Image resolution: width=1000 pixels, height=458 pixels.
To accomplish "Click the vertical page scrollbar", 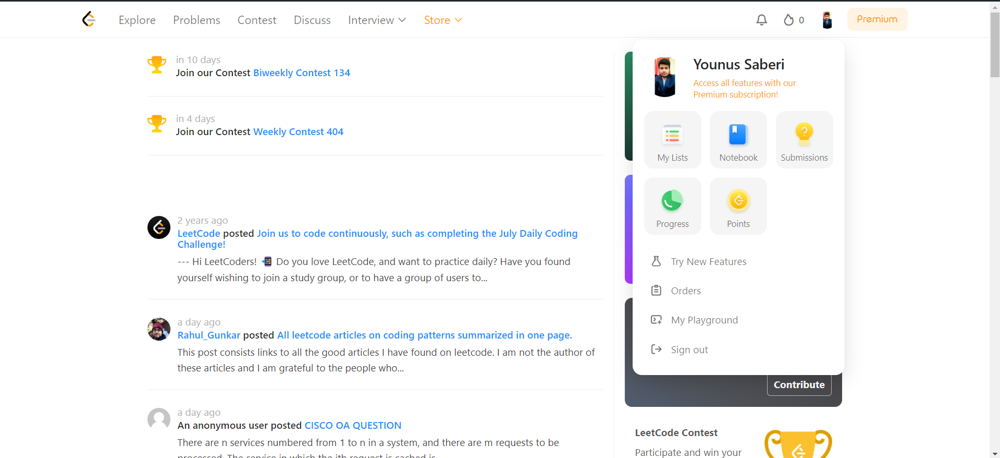I will 994,45.
